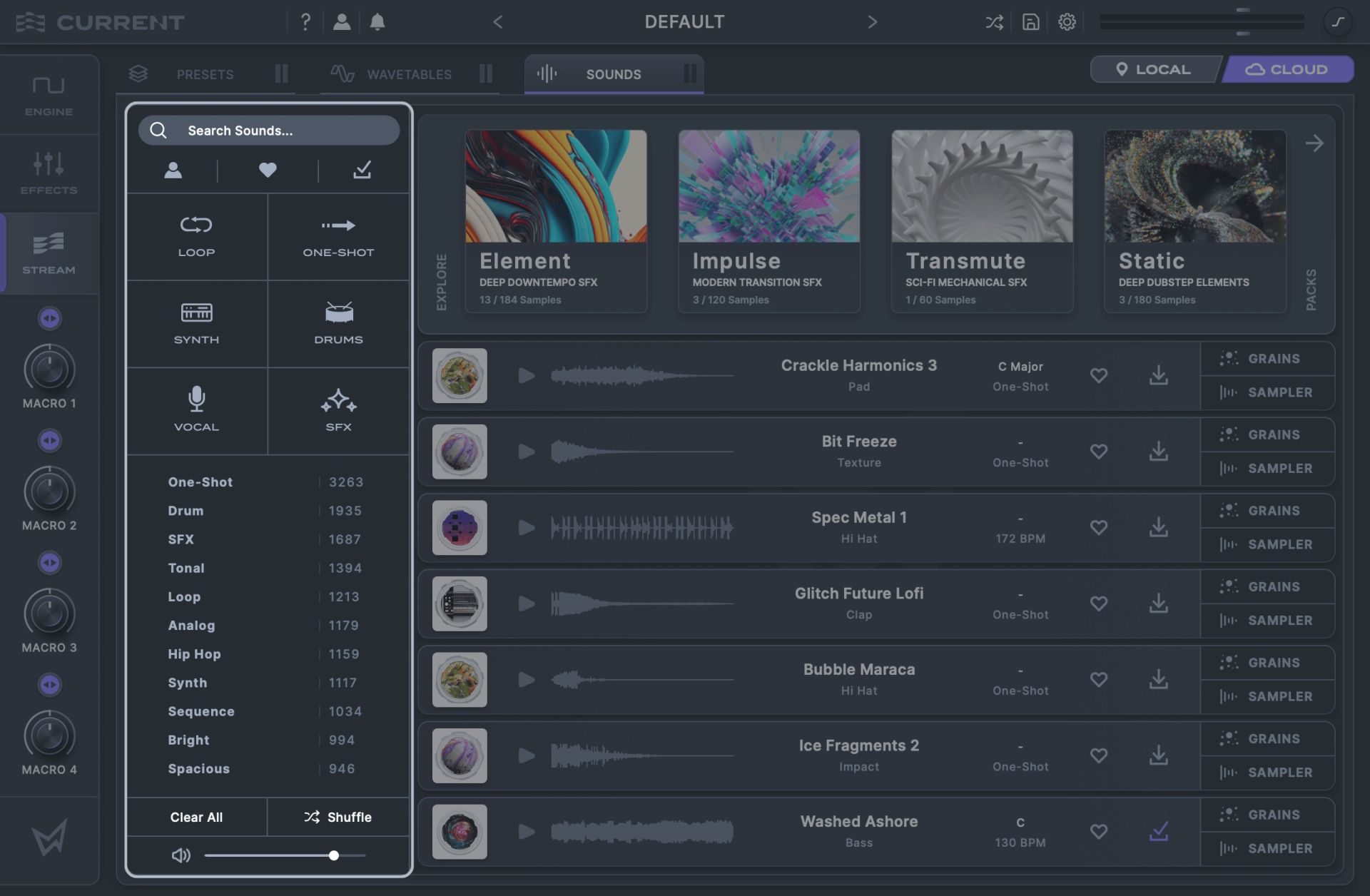Image resolution: width=1370 pixels, height=896 pixels.
Task: Click the Clear All button
Action: coord(196,817)
